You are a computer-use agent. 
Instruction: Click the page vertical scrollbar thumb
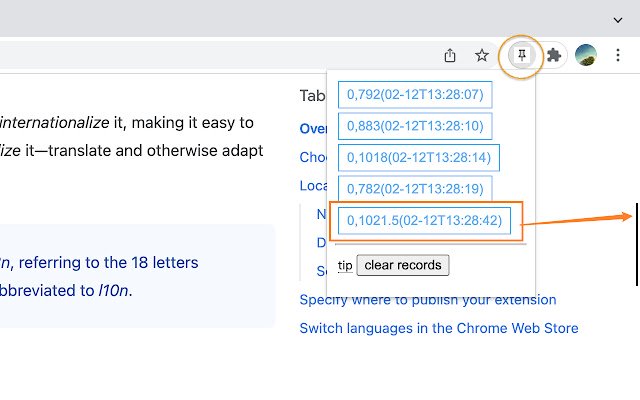(637, 244)
